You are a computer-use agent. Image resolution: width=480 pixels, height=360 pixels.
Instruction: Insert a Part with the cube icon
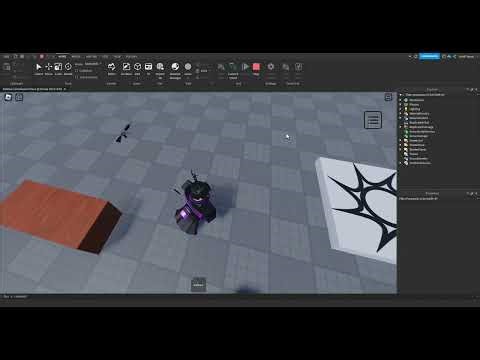(x=137, y=68)
